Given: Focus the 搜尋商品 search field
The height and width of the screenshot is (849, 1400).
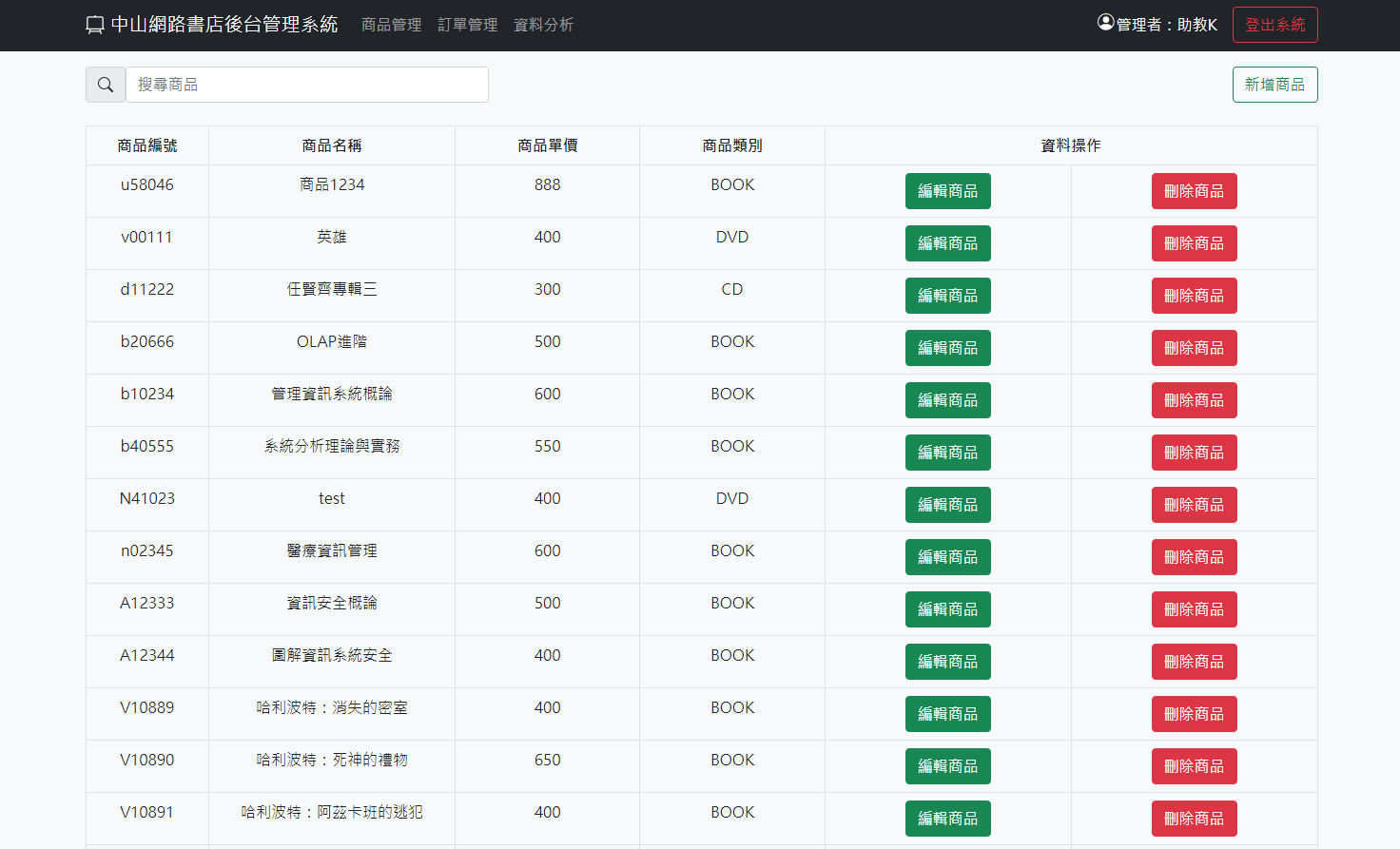Looking at the screenshot, I should [307, 85].
